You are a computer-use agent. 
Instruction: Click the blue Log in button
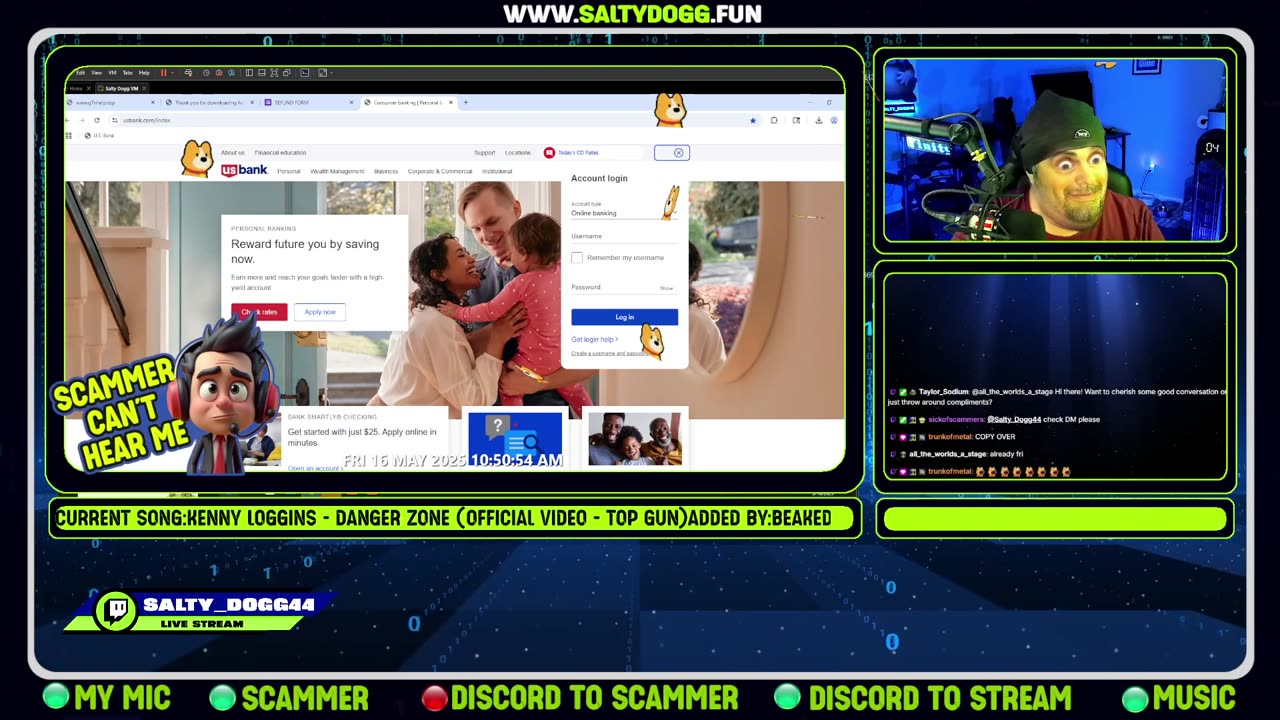click(624, 317)
